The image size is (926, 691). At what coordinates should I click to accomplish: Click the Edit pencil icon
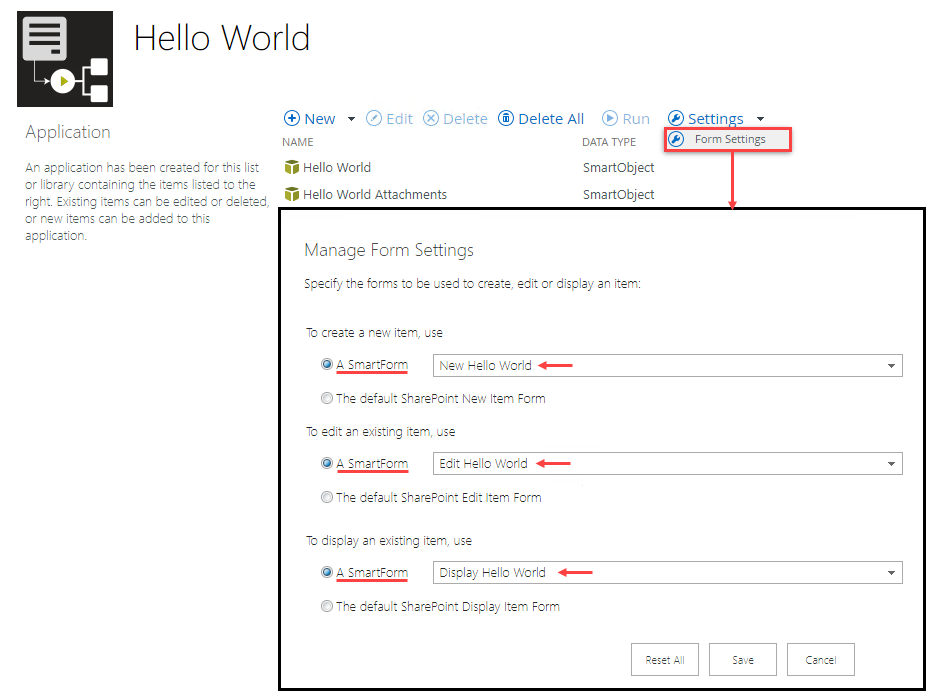pos(374,118)
